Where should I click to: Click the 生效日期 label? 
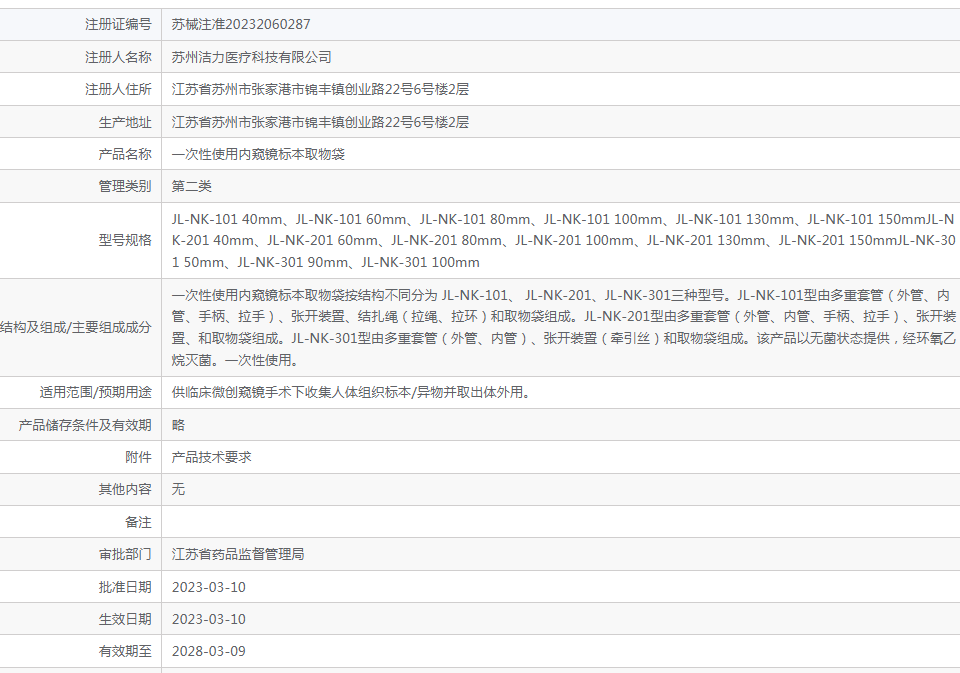[125, 619]
